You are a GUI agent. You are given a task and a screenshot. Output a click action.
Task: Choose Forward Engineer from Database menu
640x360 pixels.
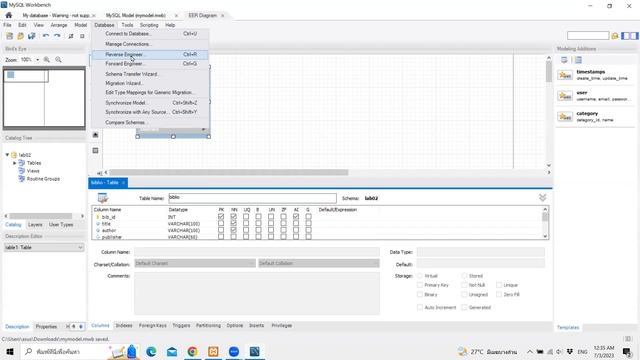[x=150, y=64]
